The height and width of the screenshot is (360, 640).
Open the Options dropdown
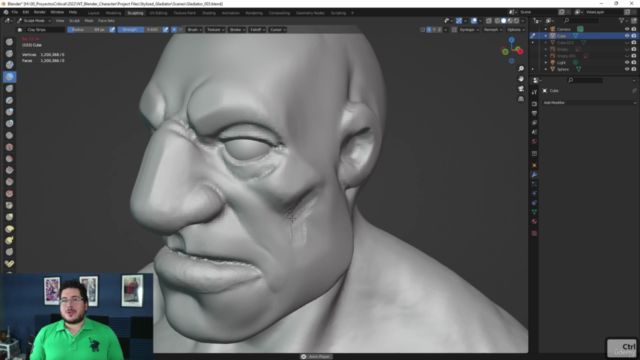click(x=516, y=30)
